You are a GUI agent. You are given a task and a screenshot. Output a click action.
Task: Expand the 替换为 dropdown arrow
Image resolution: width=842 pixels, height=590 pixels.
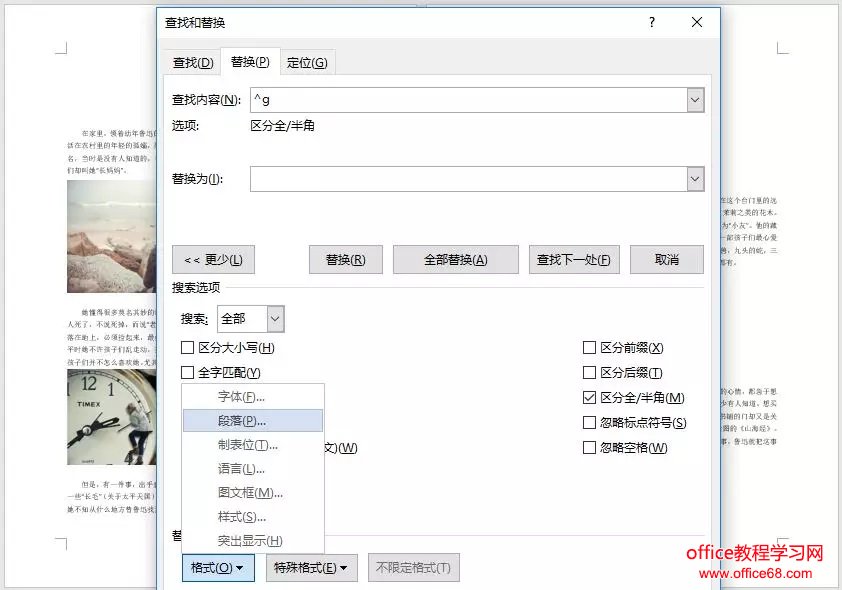695,179
